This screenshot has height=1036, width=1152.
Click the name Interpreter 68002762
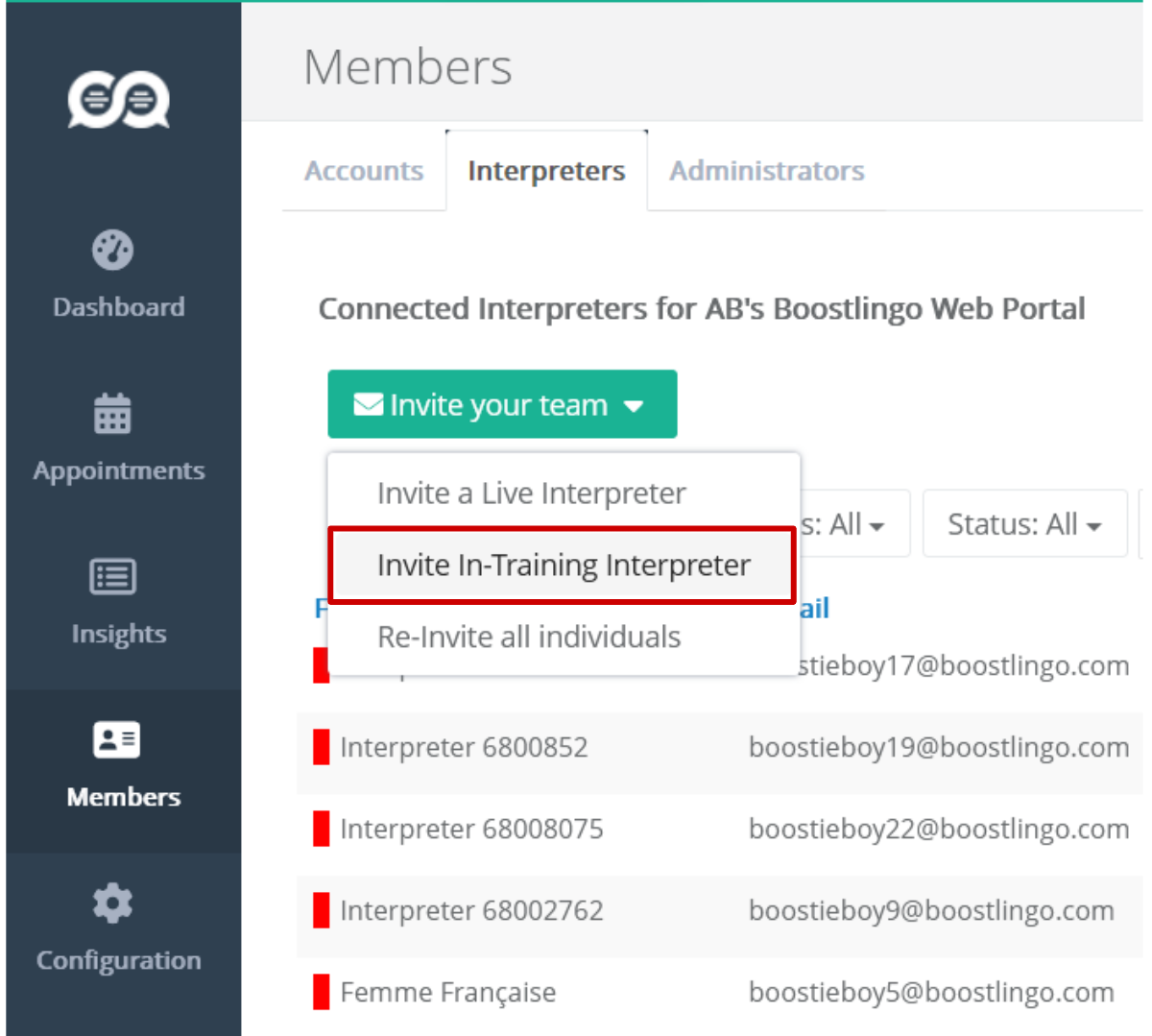[471, 910]
